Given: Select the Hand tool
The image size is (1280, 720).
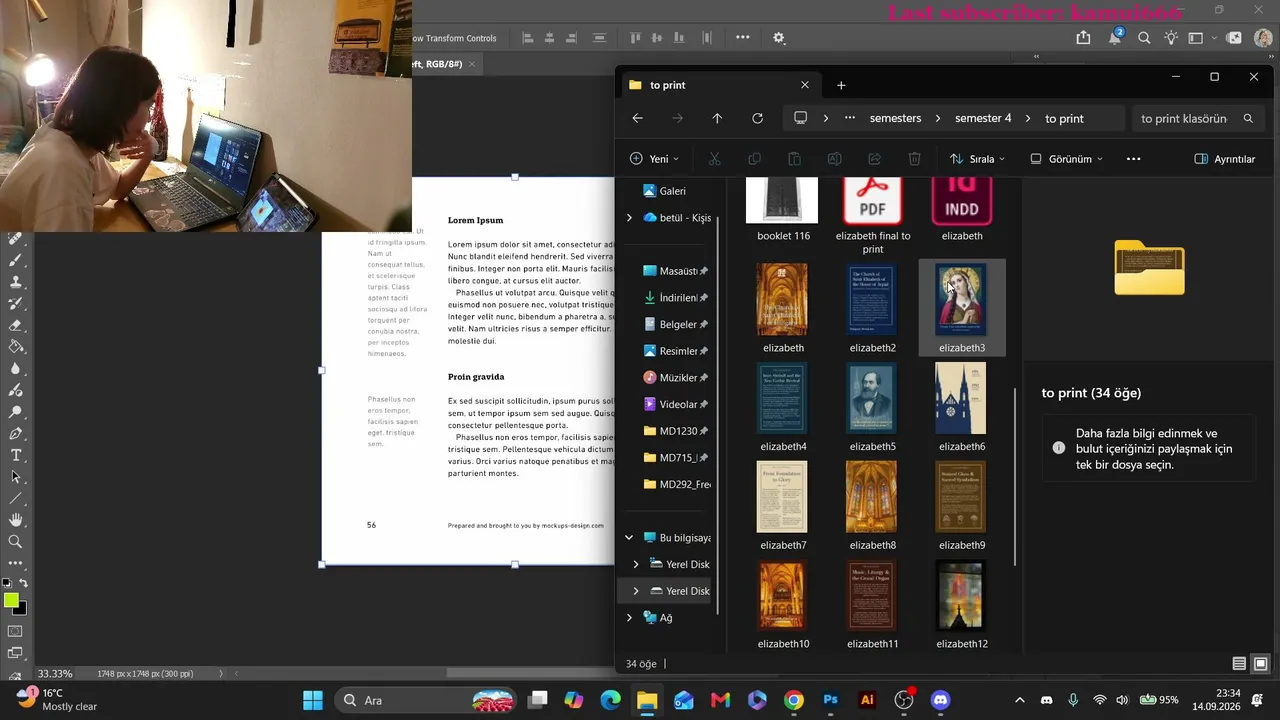Looking at the screenshot, I should click(15, 520).
